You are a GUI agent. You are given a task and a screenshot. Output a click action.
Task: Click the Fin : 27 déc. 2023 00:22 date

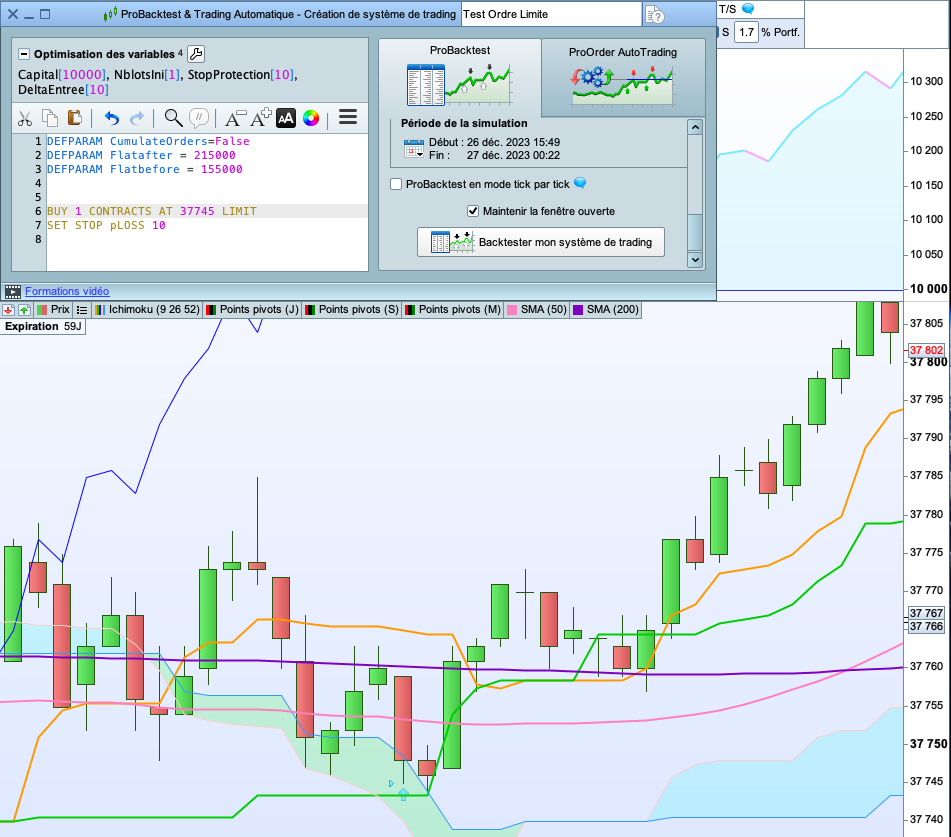[x=494, y=155]
